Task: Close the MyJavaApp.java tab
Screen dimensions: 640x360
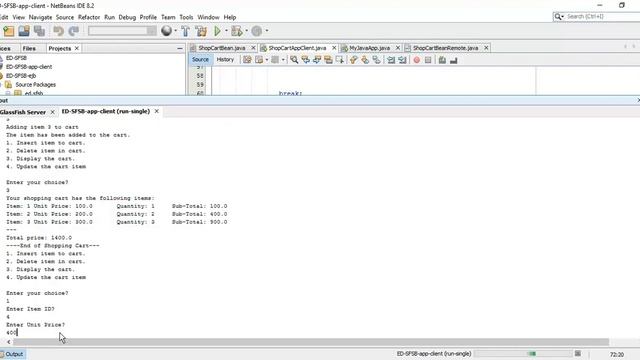Action: click(x=398, y=48)
